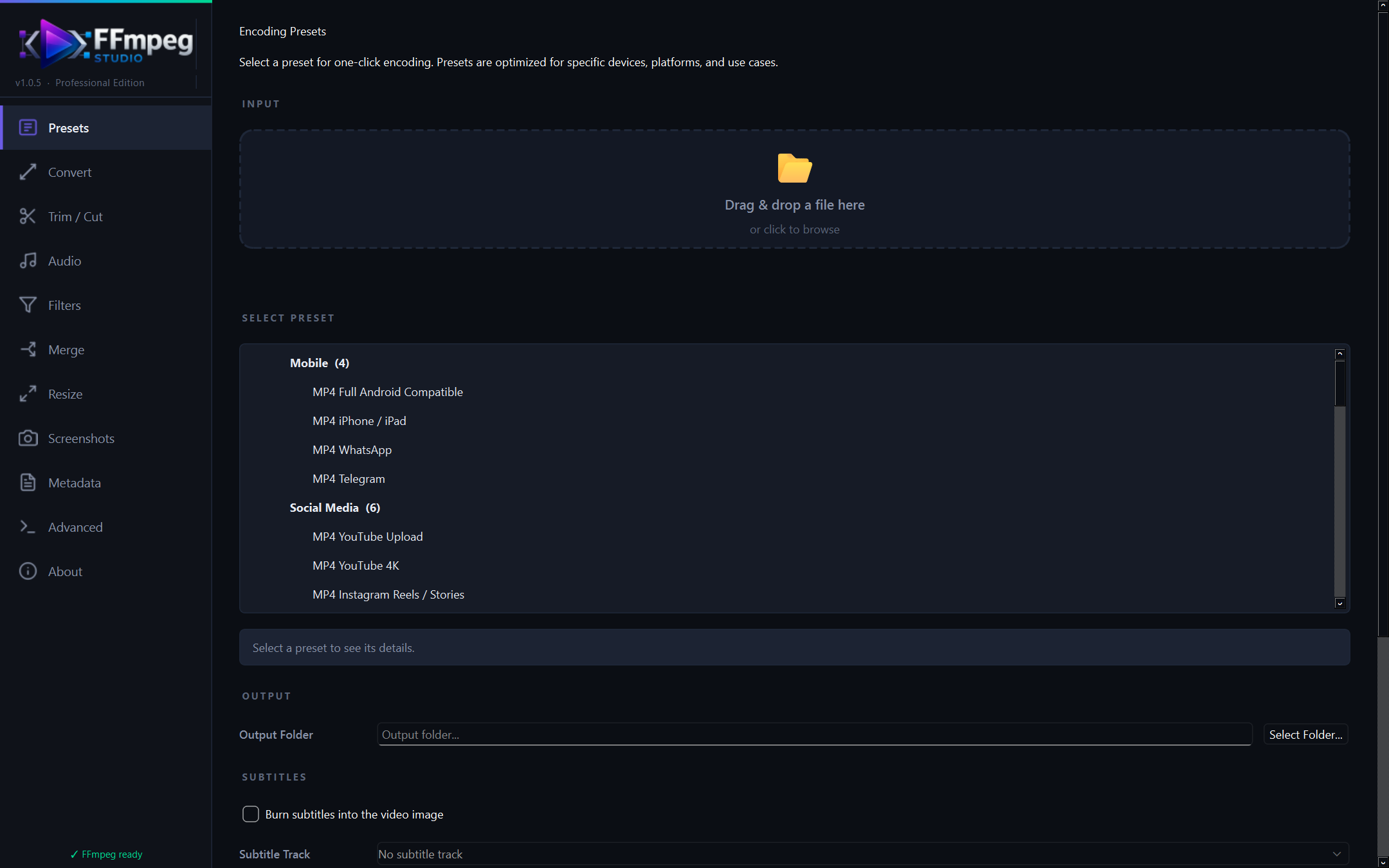Click the yellow folder icon in drop zone
This screenshot has width=1389, height=868.
point(795,168)
